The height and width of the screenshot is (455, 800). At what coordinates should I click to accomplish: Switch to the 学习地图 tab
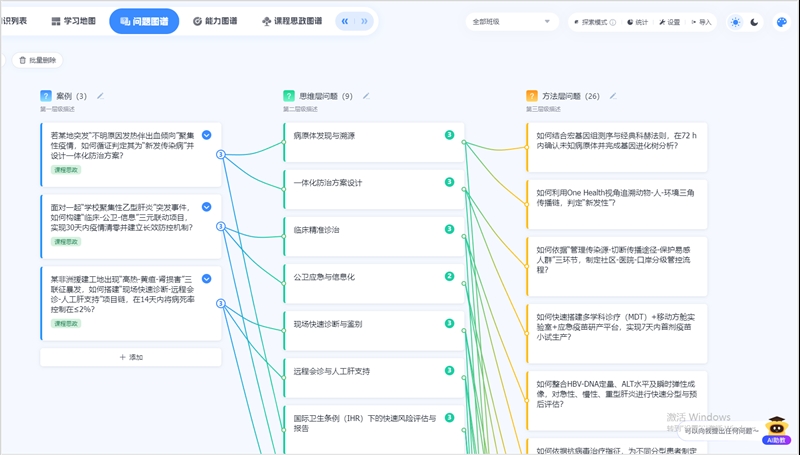click(73, 21)
